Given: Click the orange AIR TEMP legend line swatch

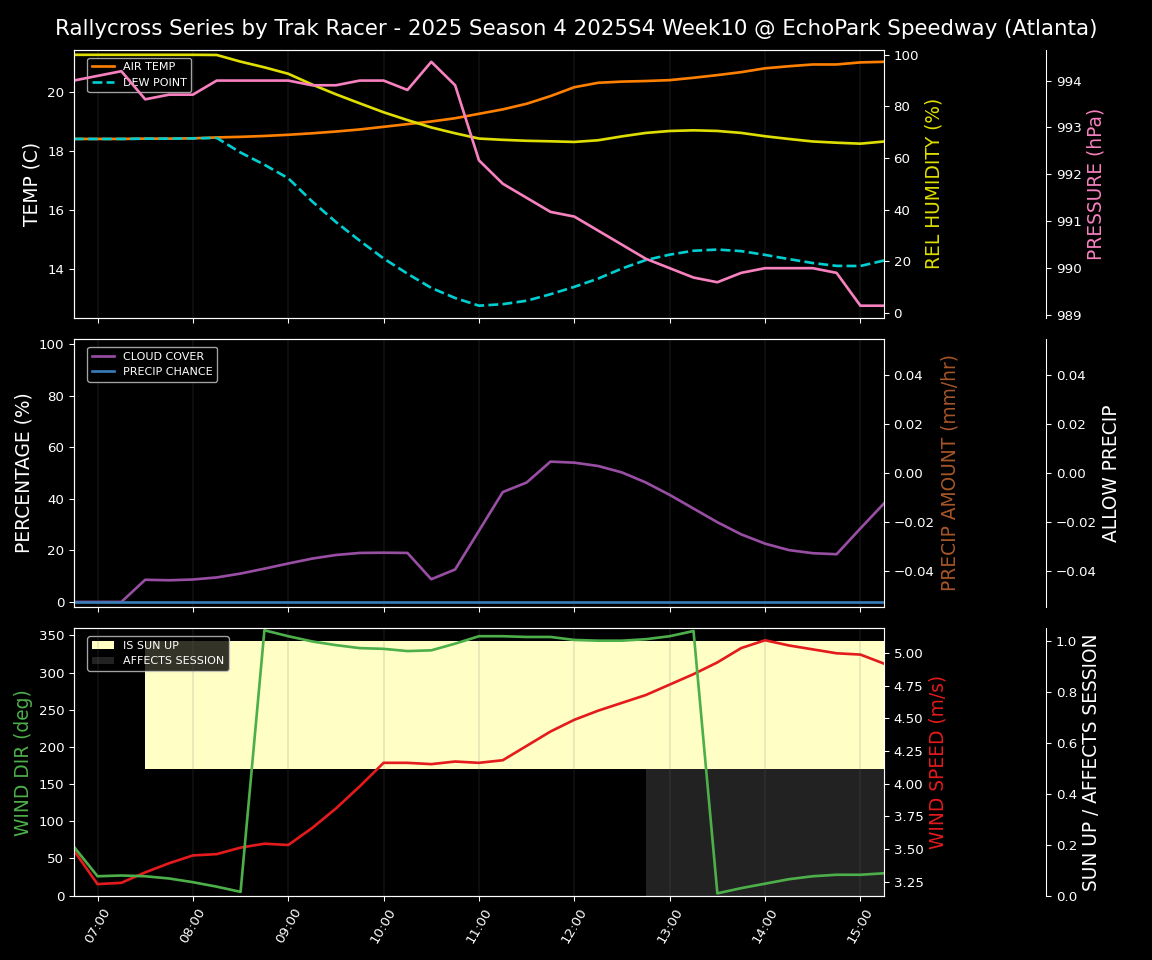Looking at the screenshot, I should pyautogui.click(x=104, y=67).
